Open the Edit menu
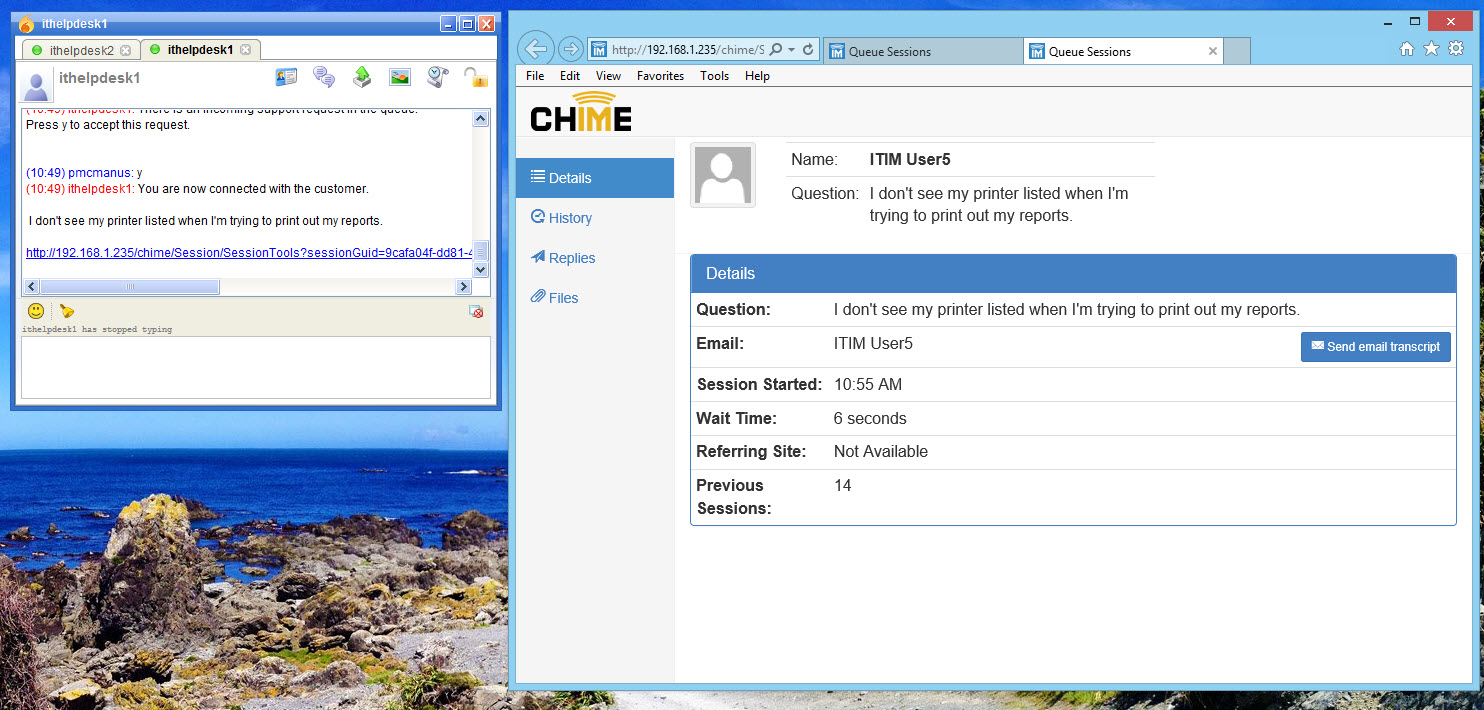The height and width of the screenshot is (710, 1484). pyautogui.click(x=570, y=76)
